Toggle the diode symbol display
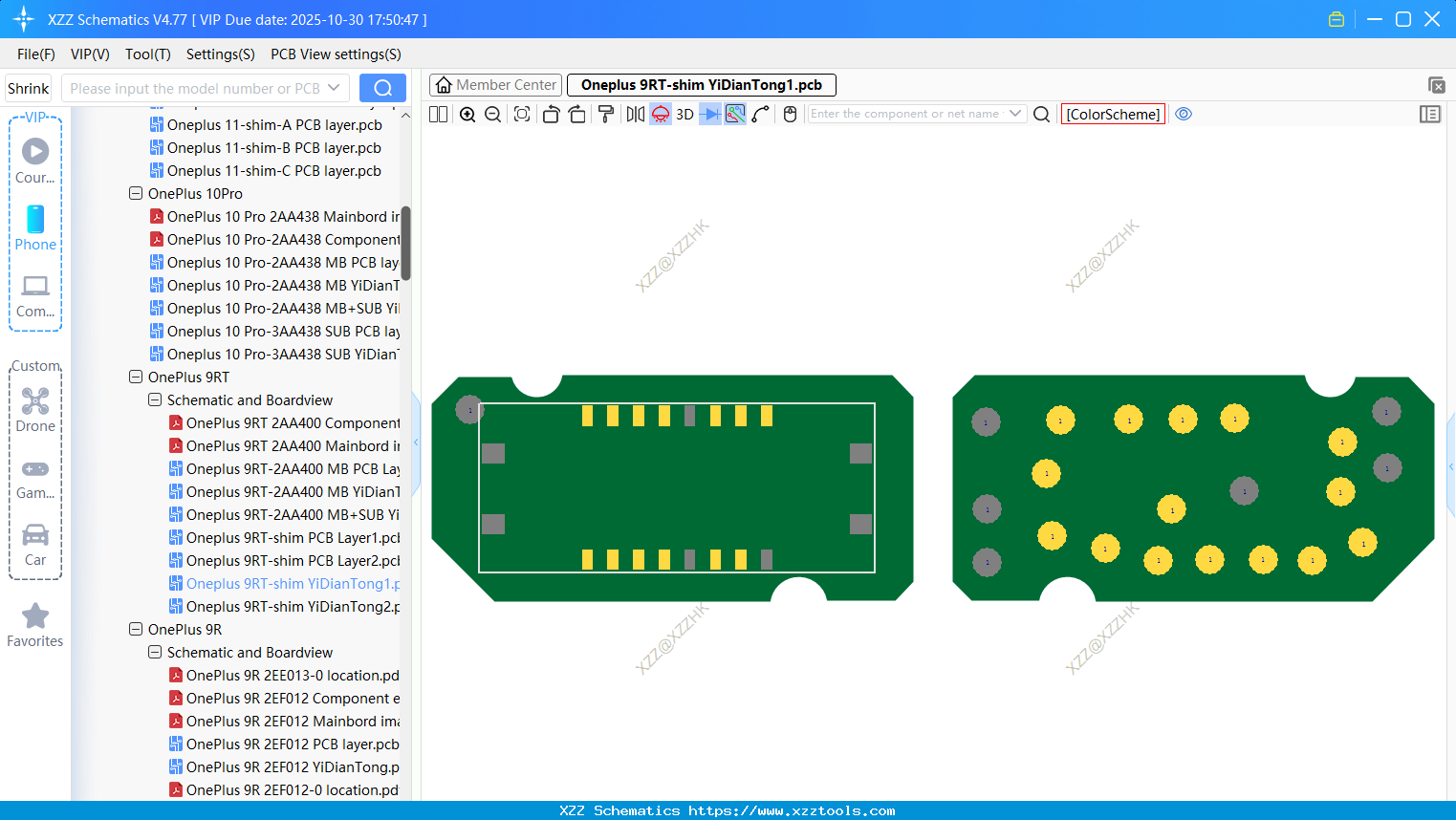This screenshot has width=1456, height=820. pos(710,114)
